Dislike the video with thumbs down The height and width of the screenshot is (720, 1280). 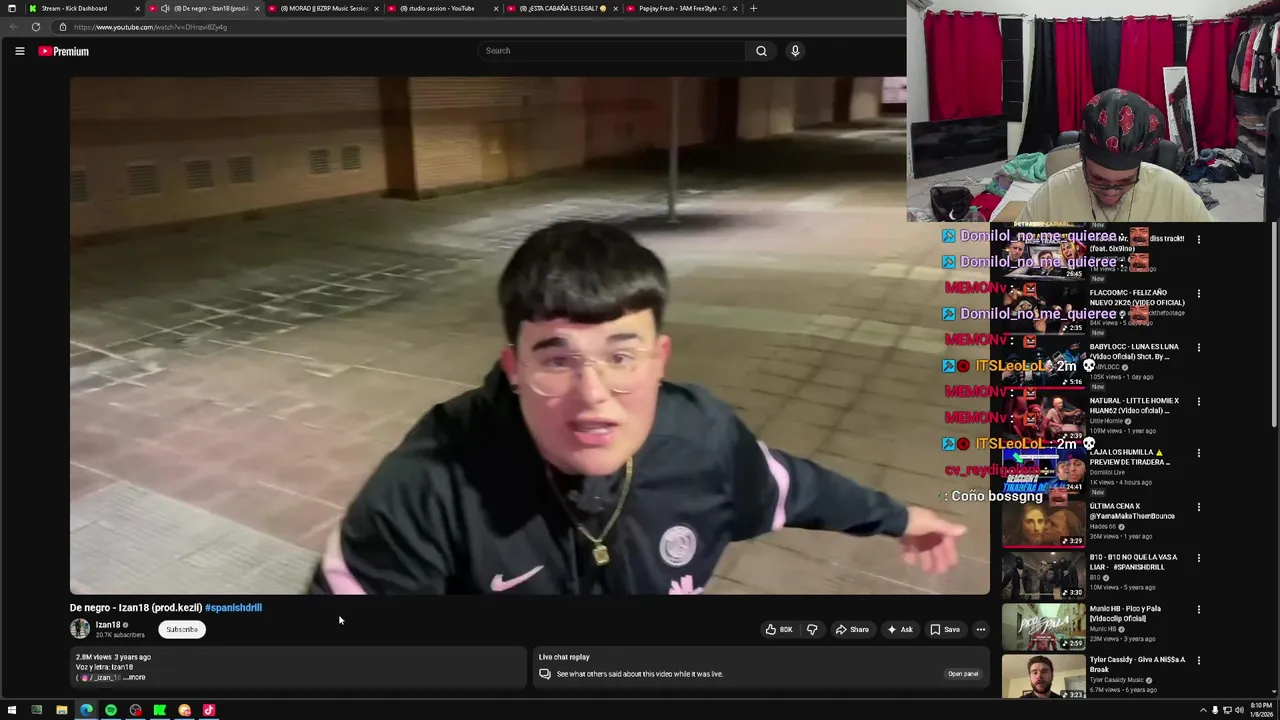pyautogui.click(x=812, y=630)
